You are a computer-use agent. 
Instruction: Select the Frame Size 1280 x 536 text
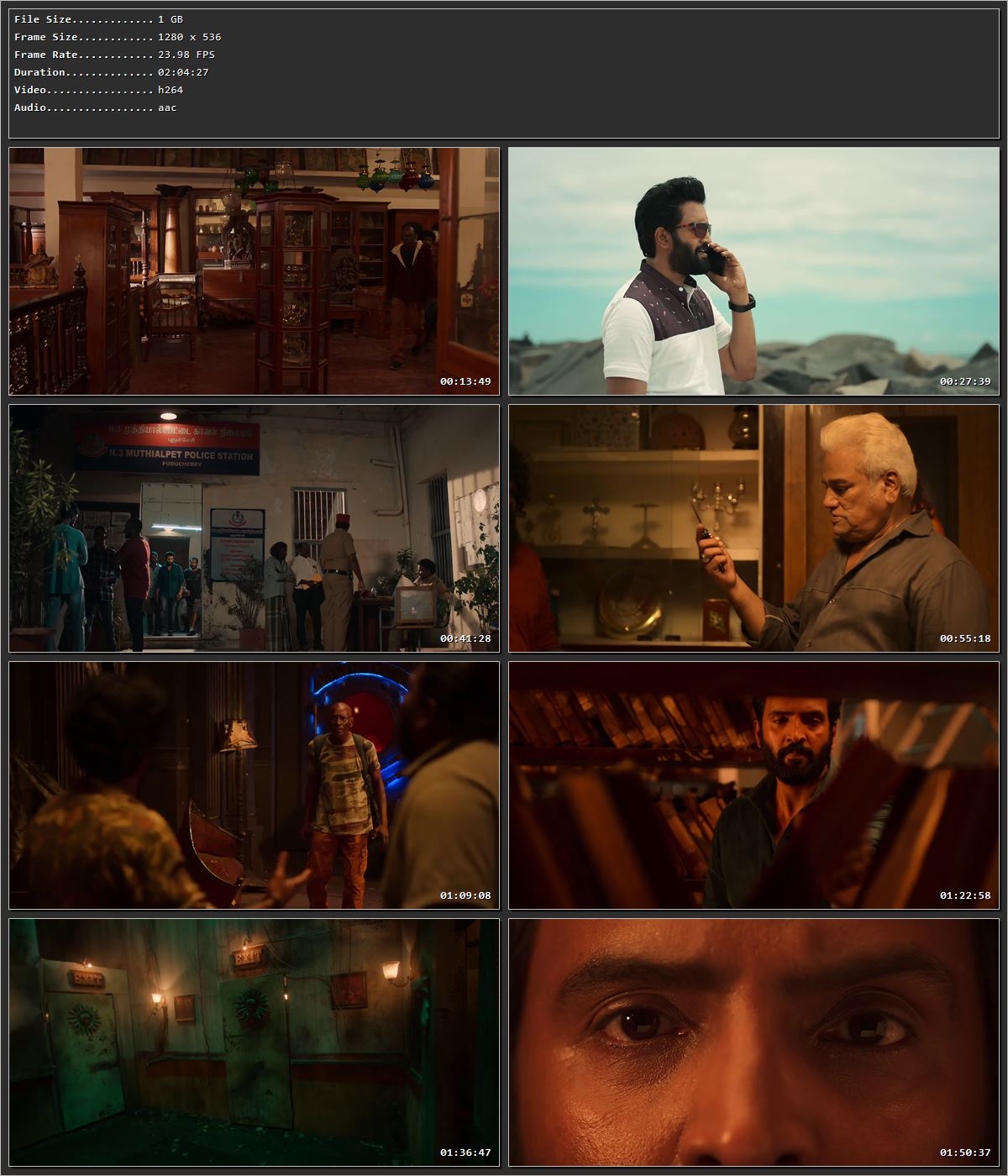[x=118, y=37]
